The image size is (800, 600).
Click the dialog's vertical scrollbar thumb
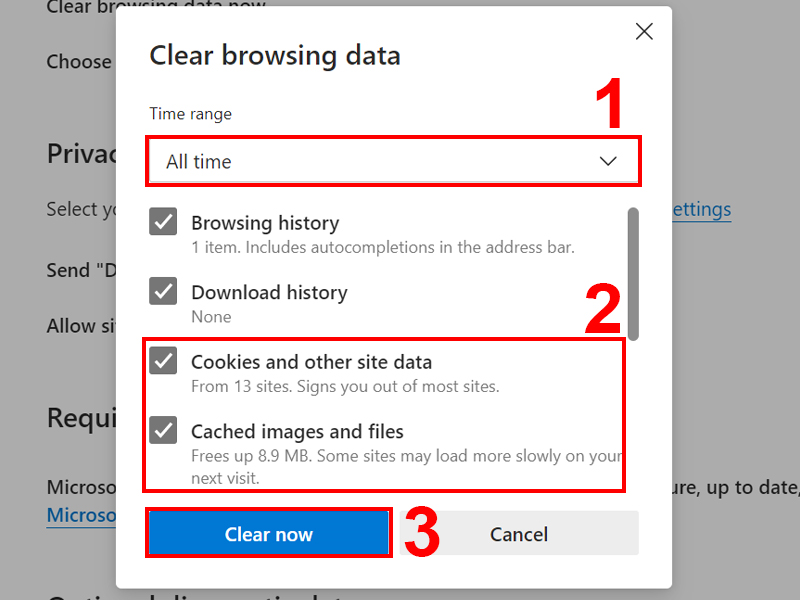coord(632,273)
